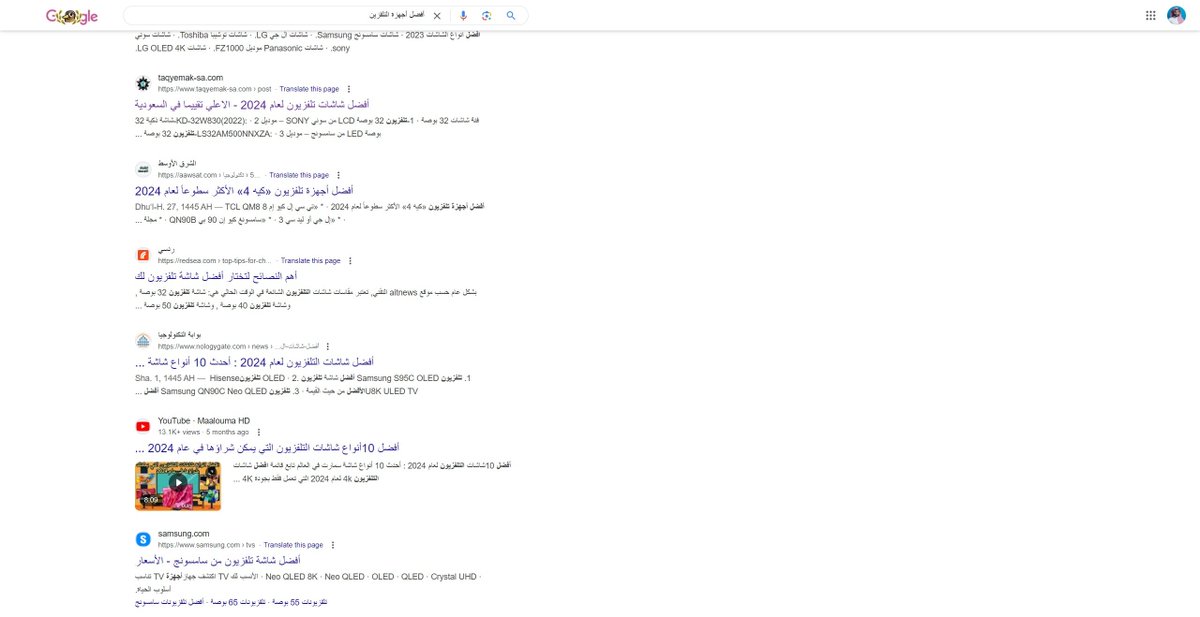Viewport: 1200px width, 617px height.
Task: Click the Google logo to go home
Action: [x=72, y=16]
